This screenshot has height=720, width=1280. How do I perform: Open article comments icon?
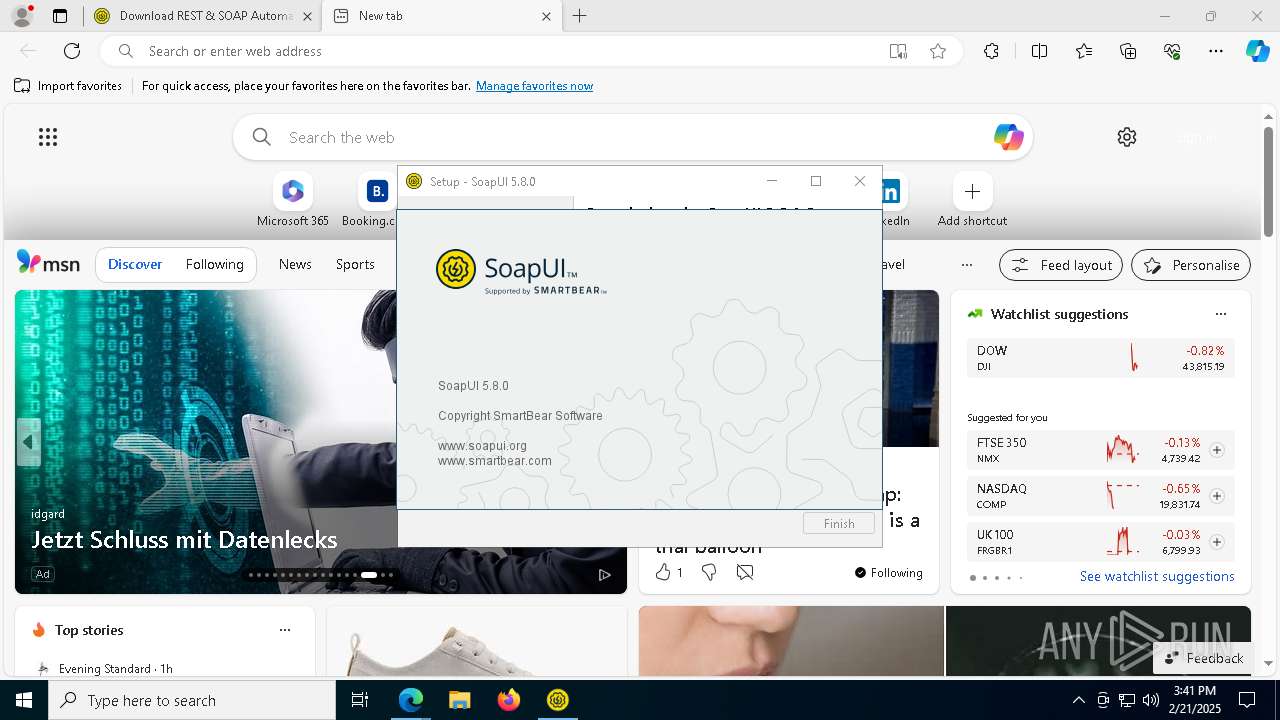745,572
